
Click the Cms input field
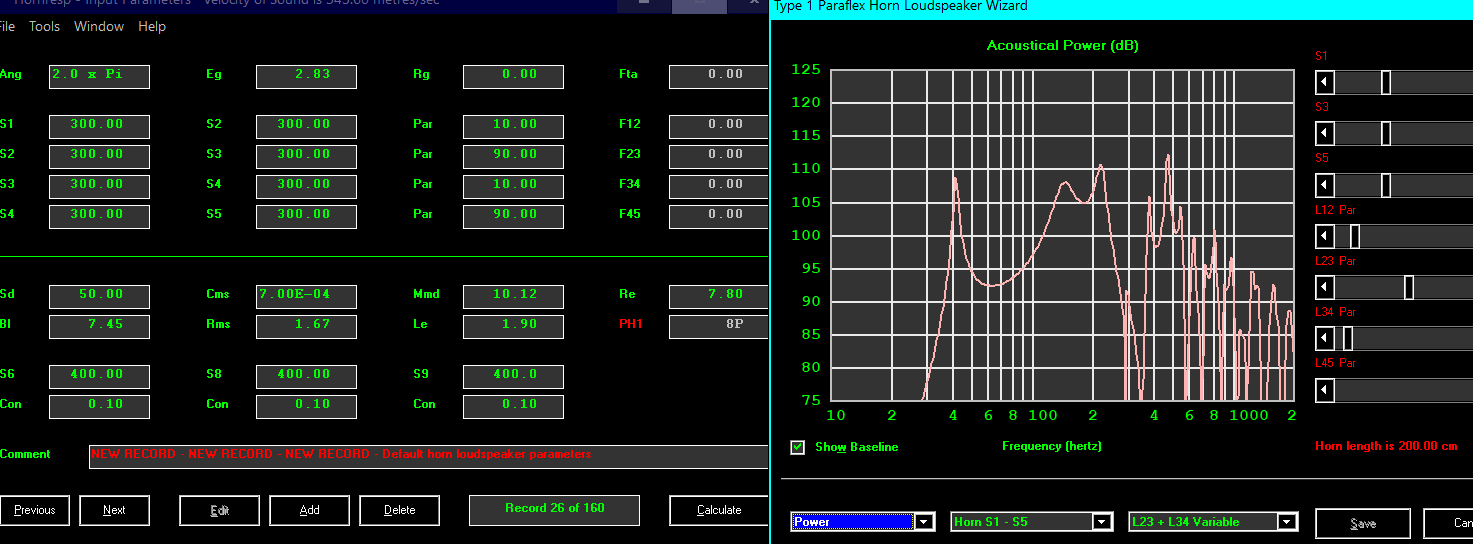[306, 297]
